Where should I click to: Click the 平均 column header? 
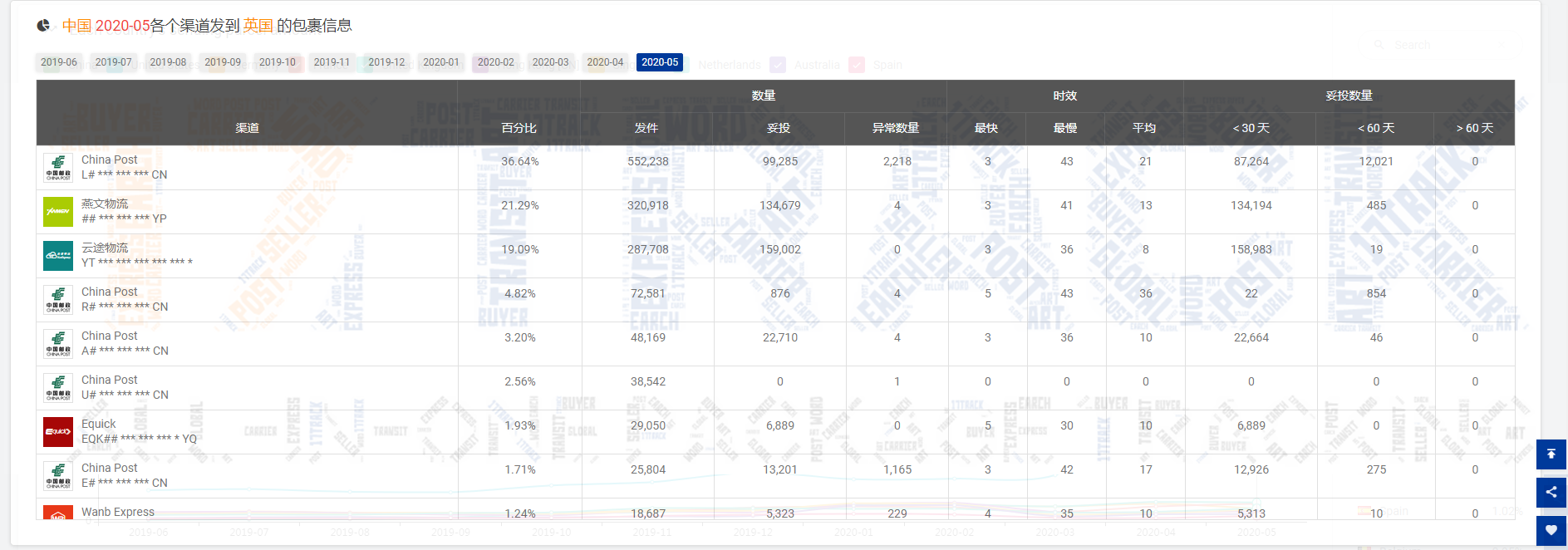[1144, 128]
